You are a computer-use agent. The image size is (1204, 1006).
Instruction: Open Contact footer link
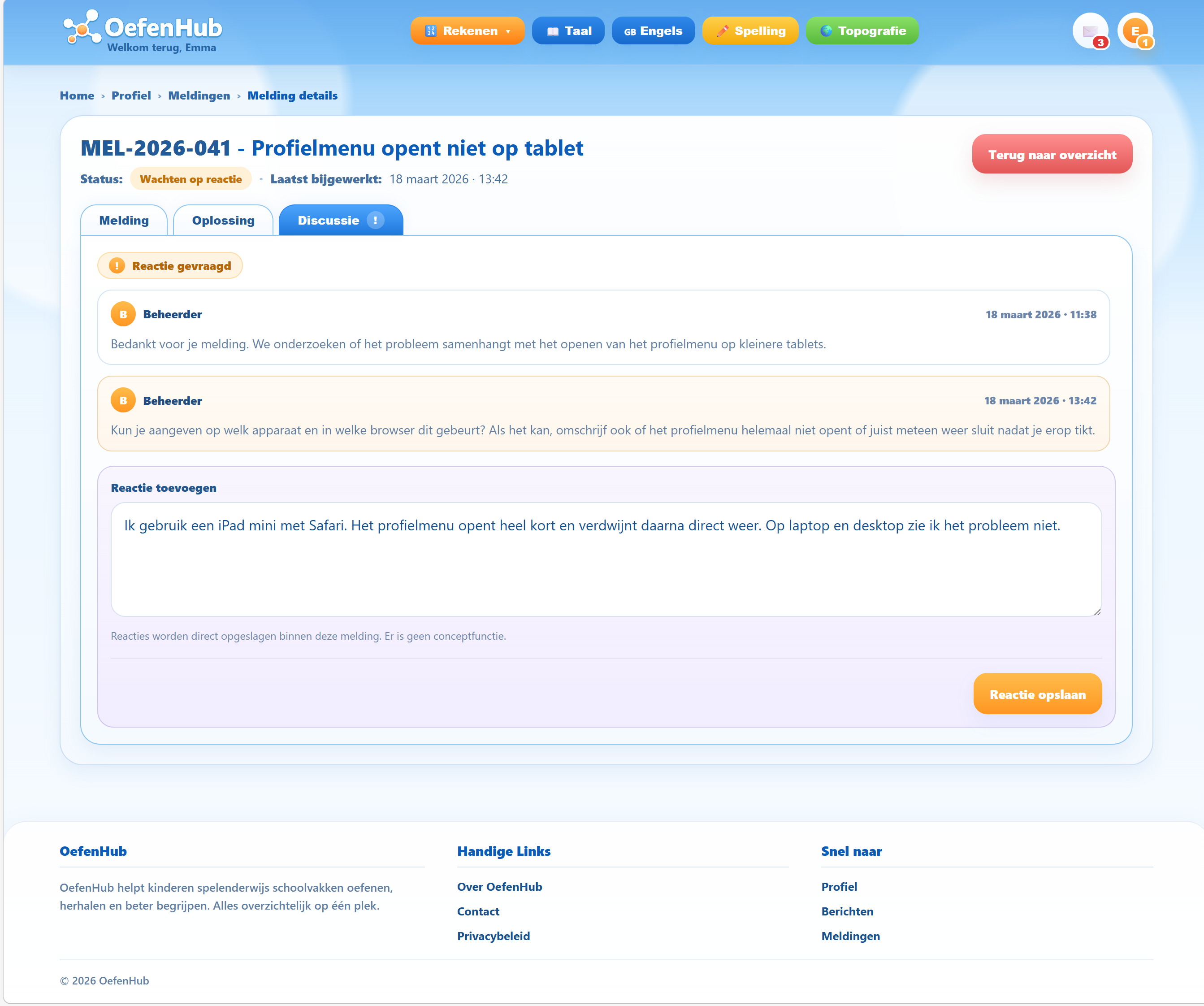tap(478, 911)
